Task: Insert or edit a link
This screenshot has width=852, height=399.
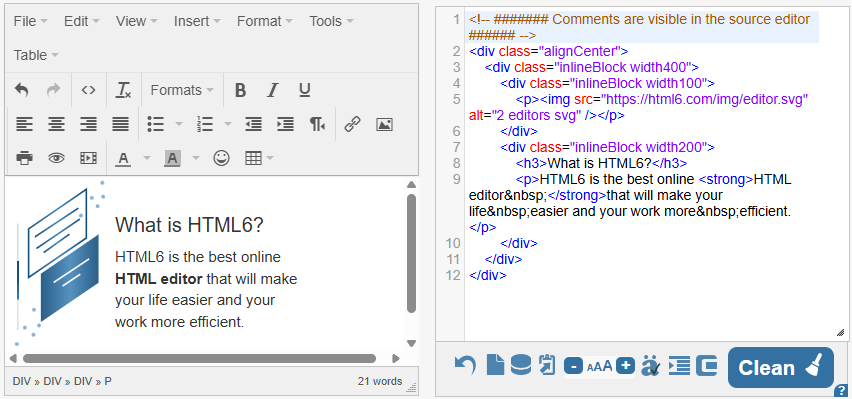Action: pyautogui.click(x=353, y=124)
